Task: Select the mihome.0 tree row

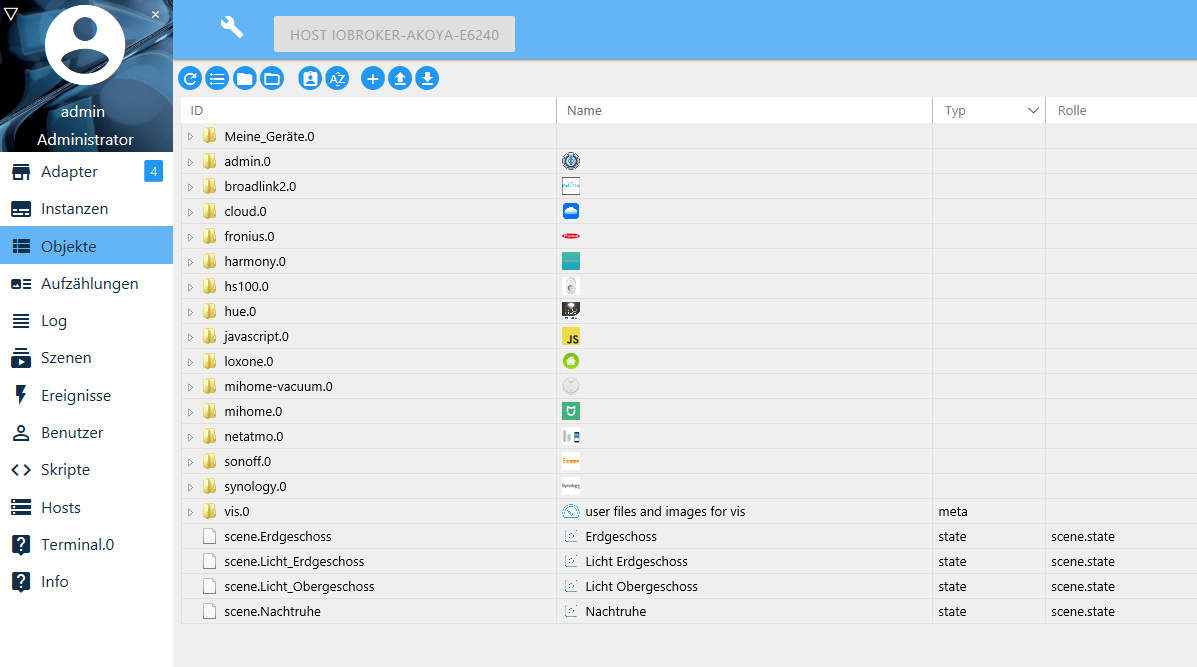Action: tap(689, 411)
